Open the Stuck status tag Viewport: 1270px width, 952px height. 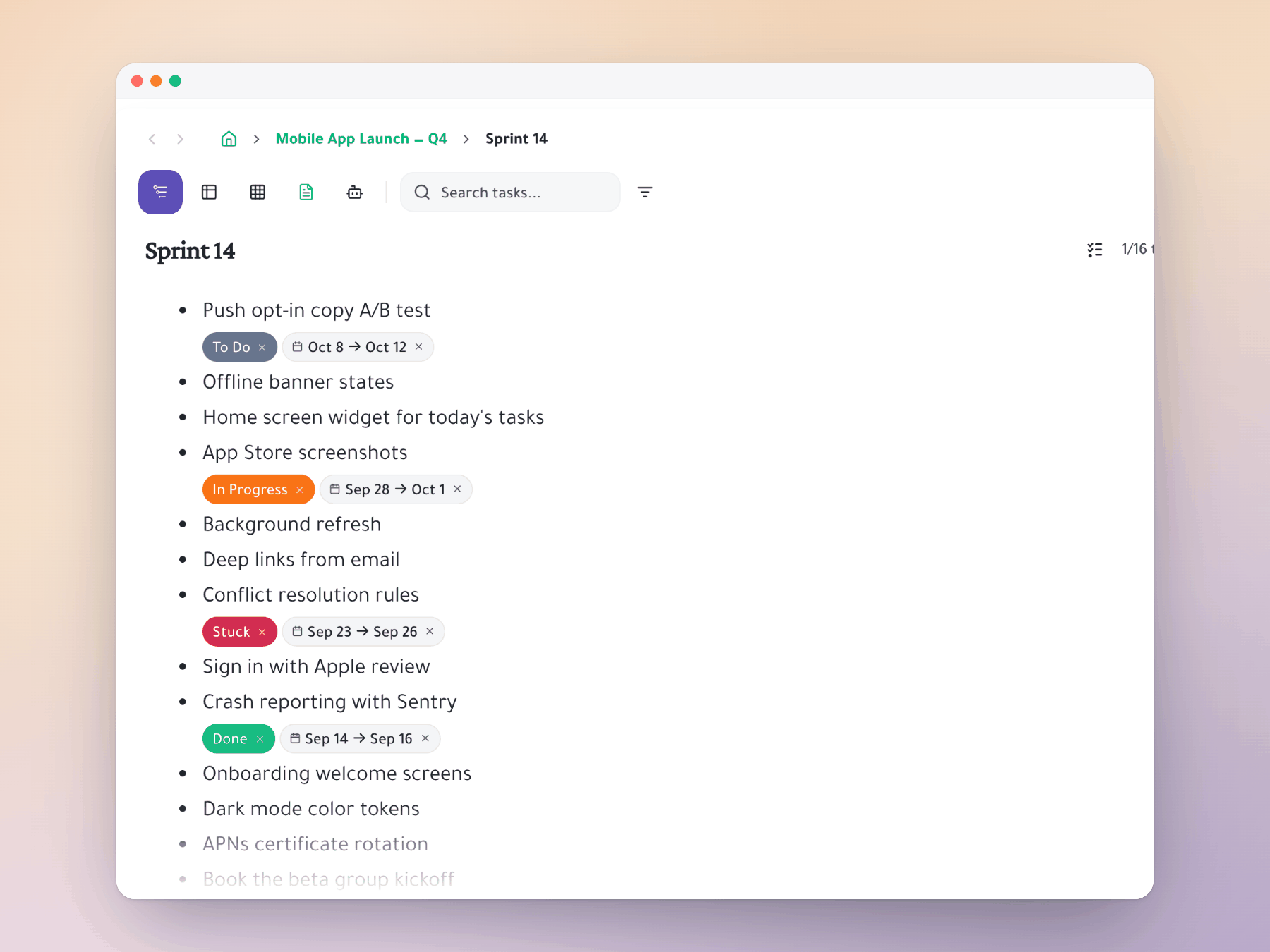(231, 632)
